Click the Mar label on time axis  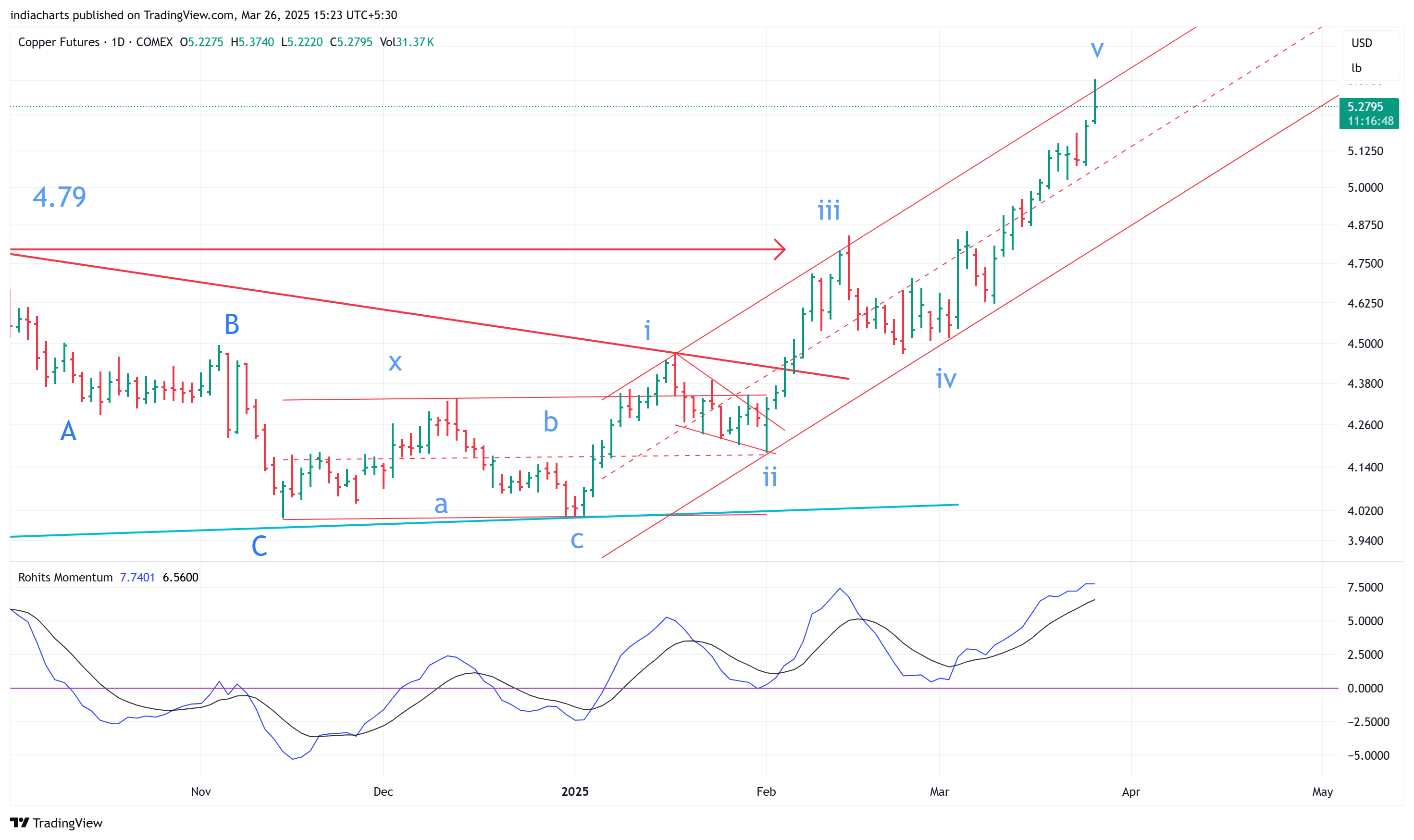click(x=940, y=791)
